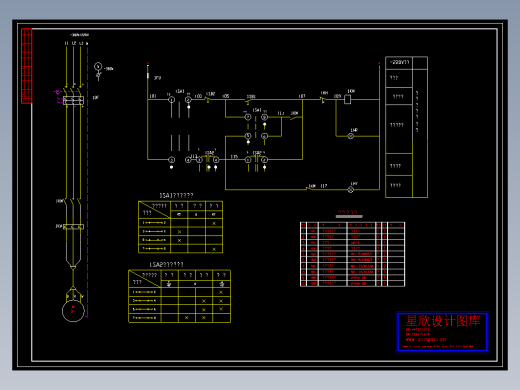The width and height of the screenshot is (520, 390).
Task: Click the ~380V/220V supply label at top
Action: (79, 35)
